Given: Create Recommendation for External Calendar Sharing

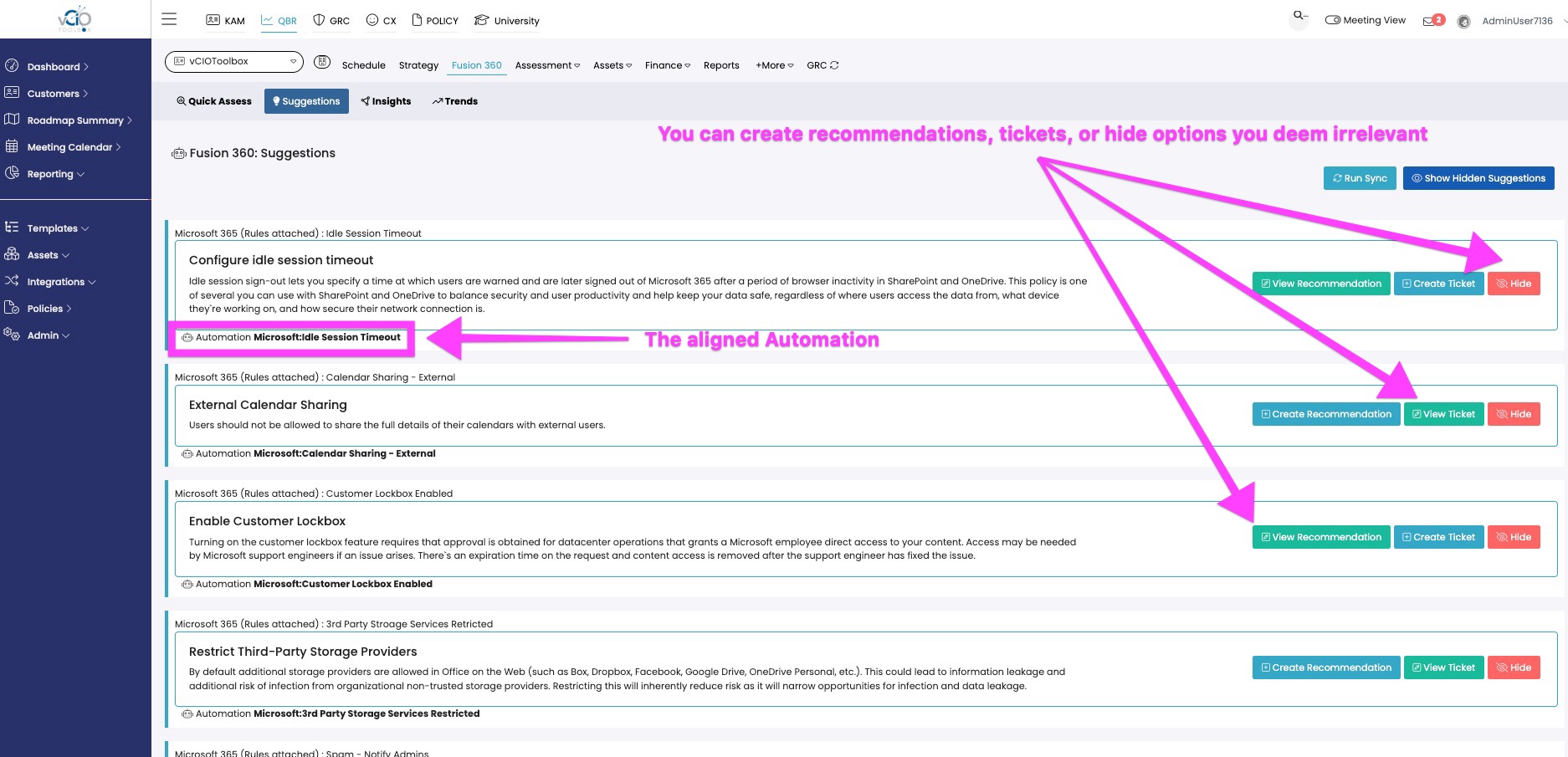Looking at the screenshot, I should pos(1326,414).
